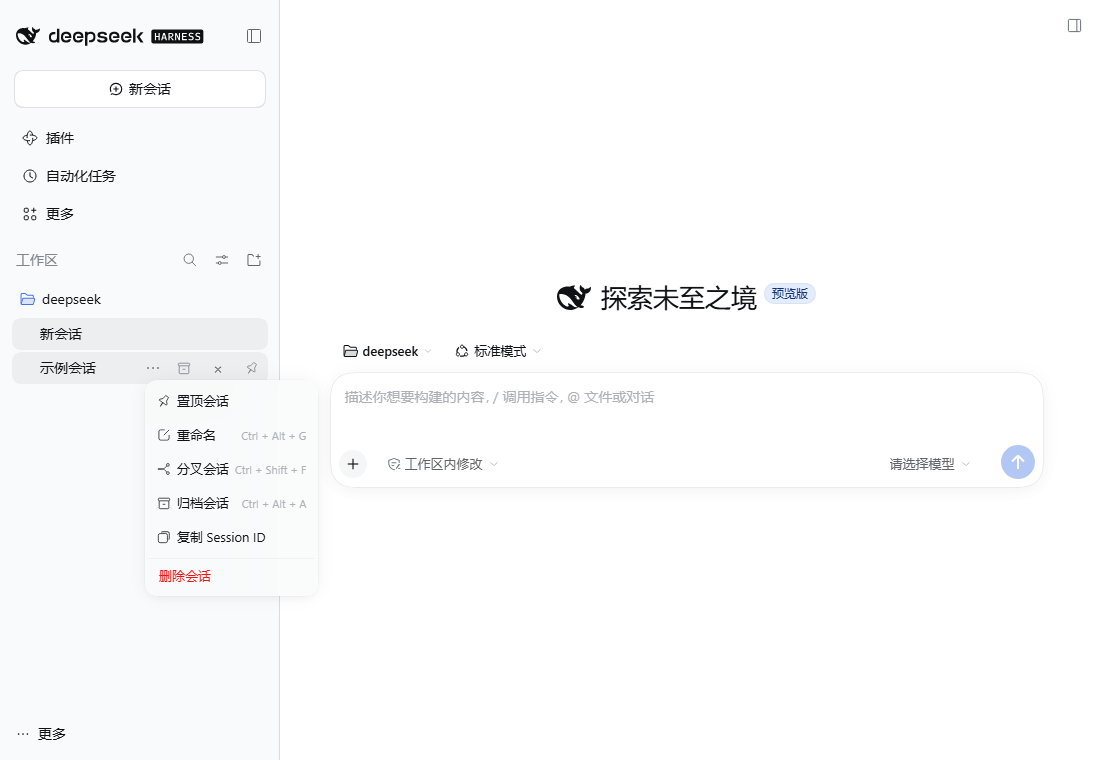Choose 分叉会话 from context menu

click(231, 469)
